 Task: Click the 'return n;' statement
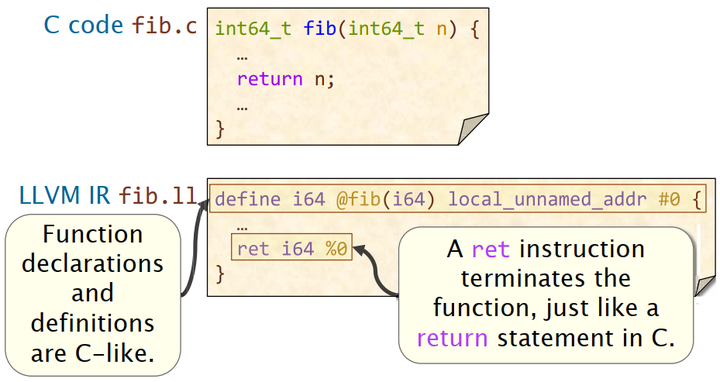coord(286,79)
